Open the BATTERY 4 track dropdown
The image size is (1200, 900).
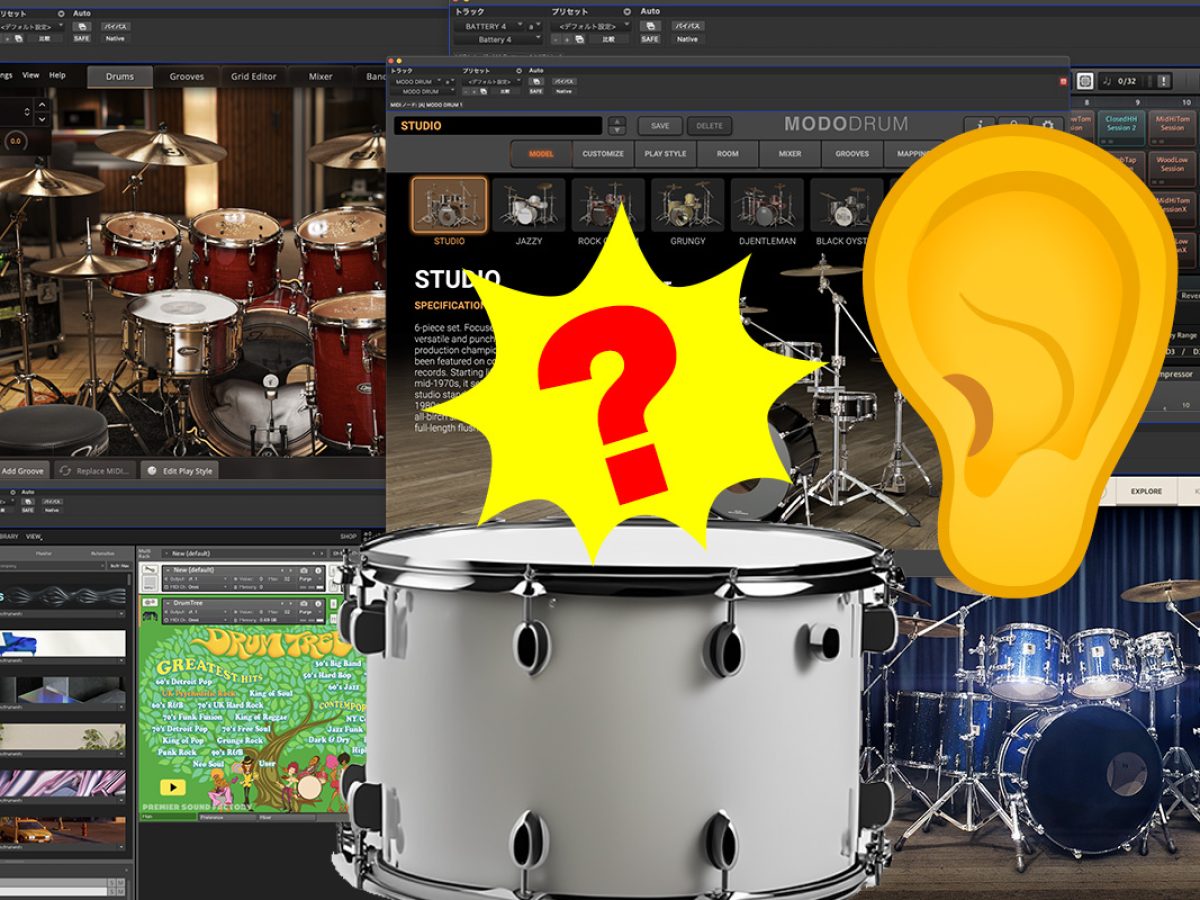(x=490, y=25)
